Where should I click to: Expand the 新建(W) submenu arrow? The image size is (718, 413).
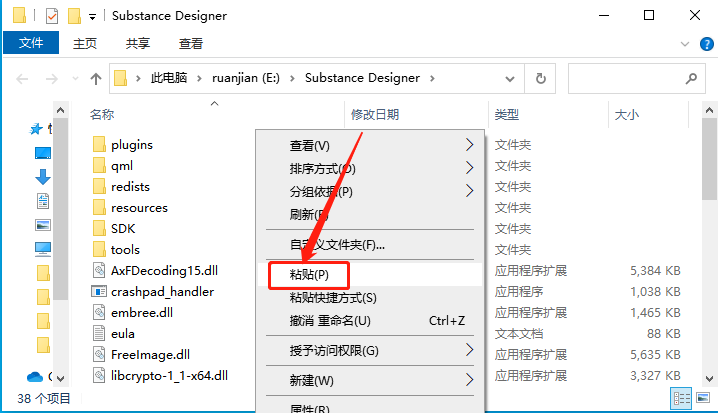(x=469, y=380)
